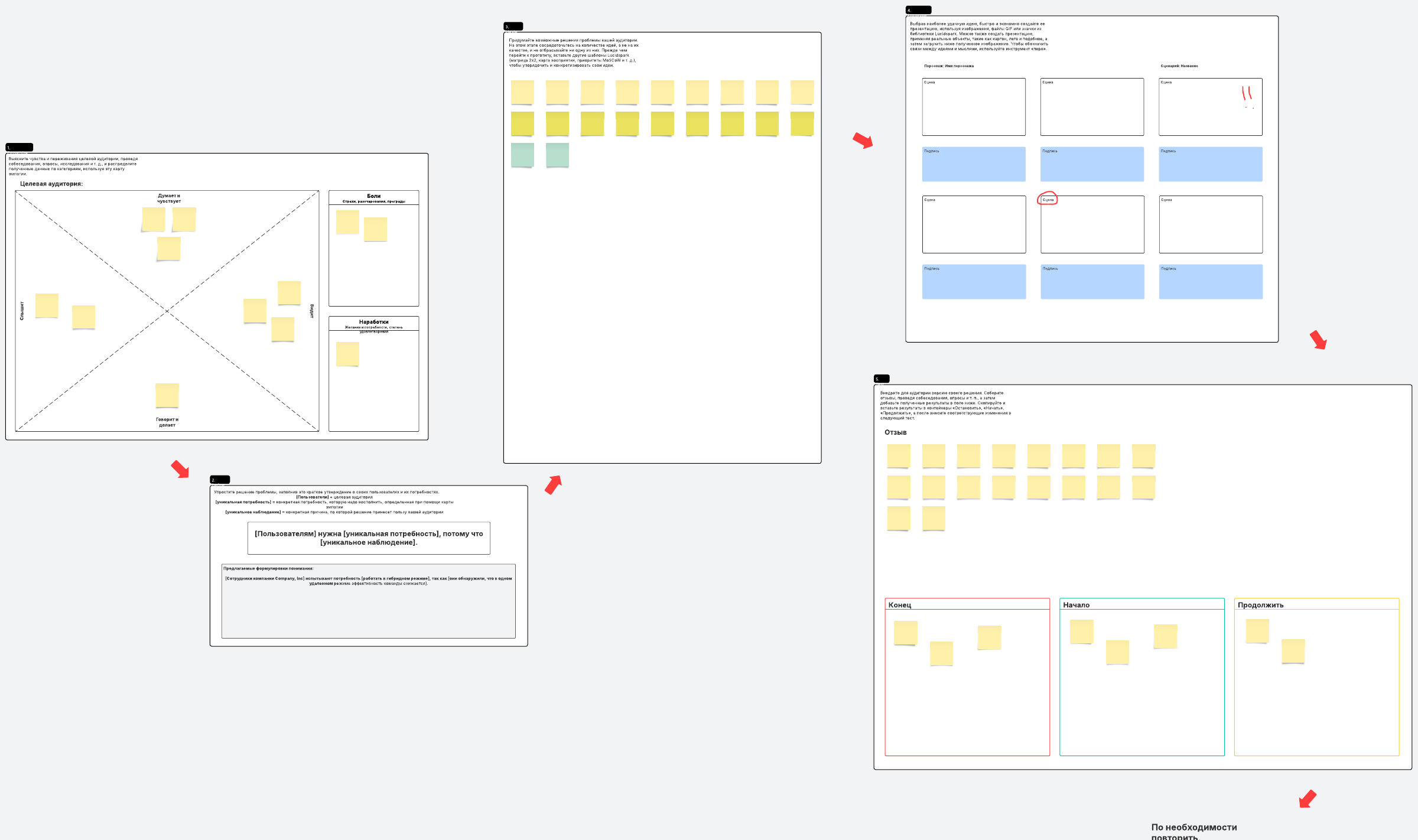The width and height of the screenshot is (1418, 840).
Task: Click 'Сценарий: Название' text
Action: tap(1179, 66)
